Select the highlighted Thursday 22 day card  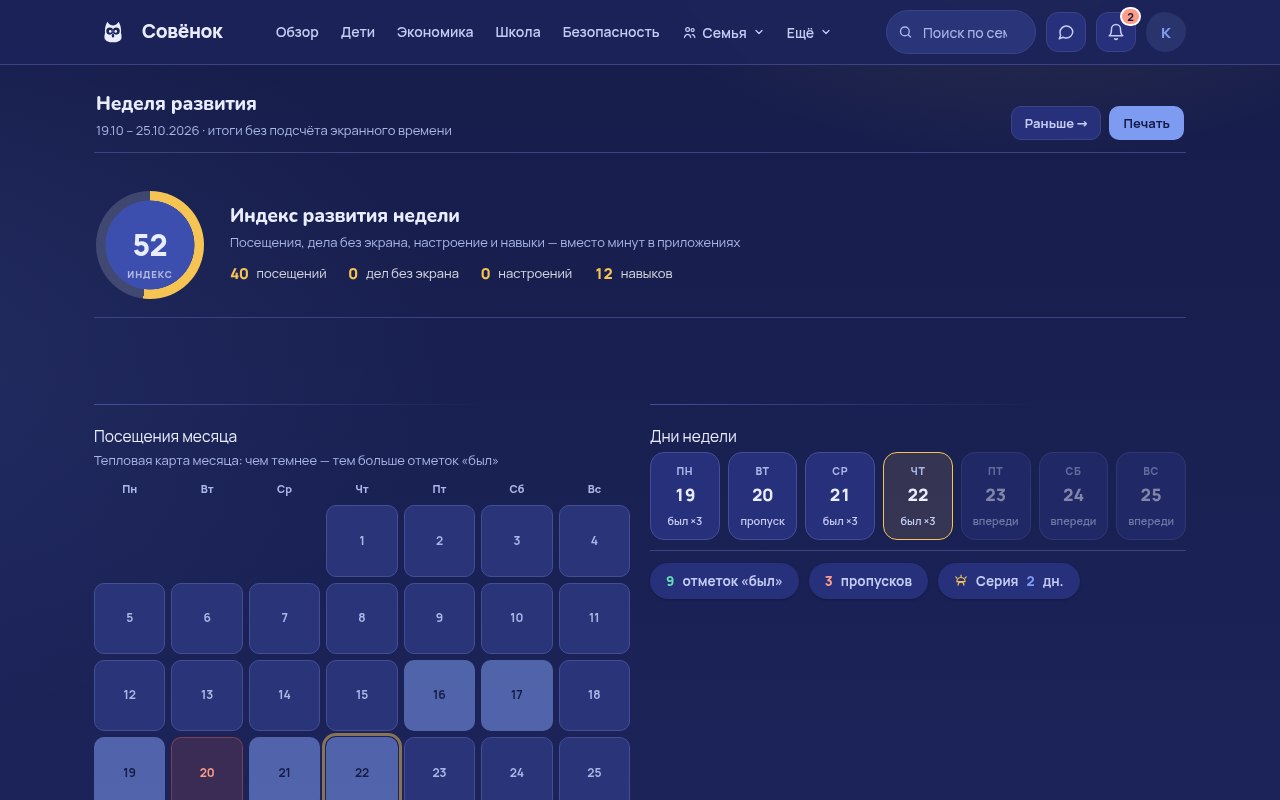(x=918, y=496)
